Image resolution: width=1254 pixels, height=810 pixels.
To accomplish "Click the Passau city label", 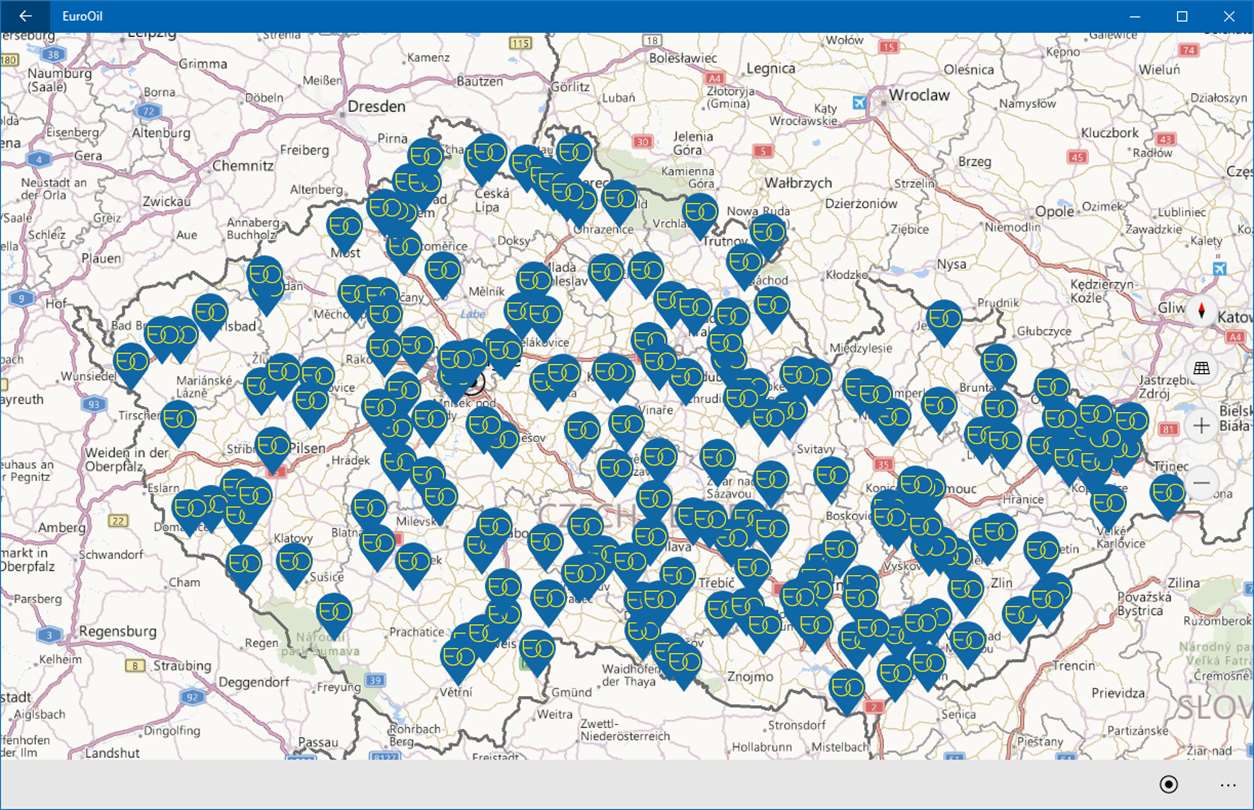I will (x=319, y=742).
